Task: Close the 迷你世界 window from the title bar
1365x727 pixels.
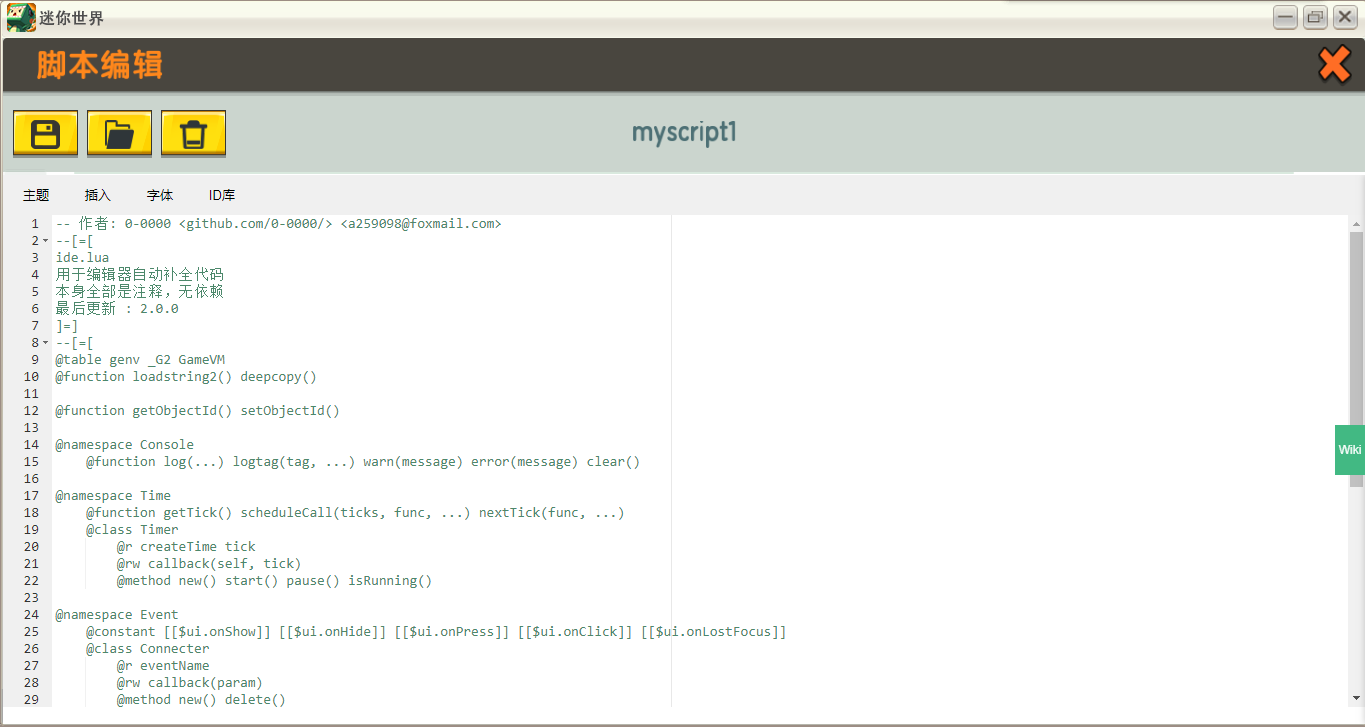Action: (x=1345, y=17)
